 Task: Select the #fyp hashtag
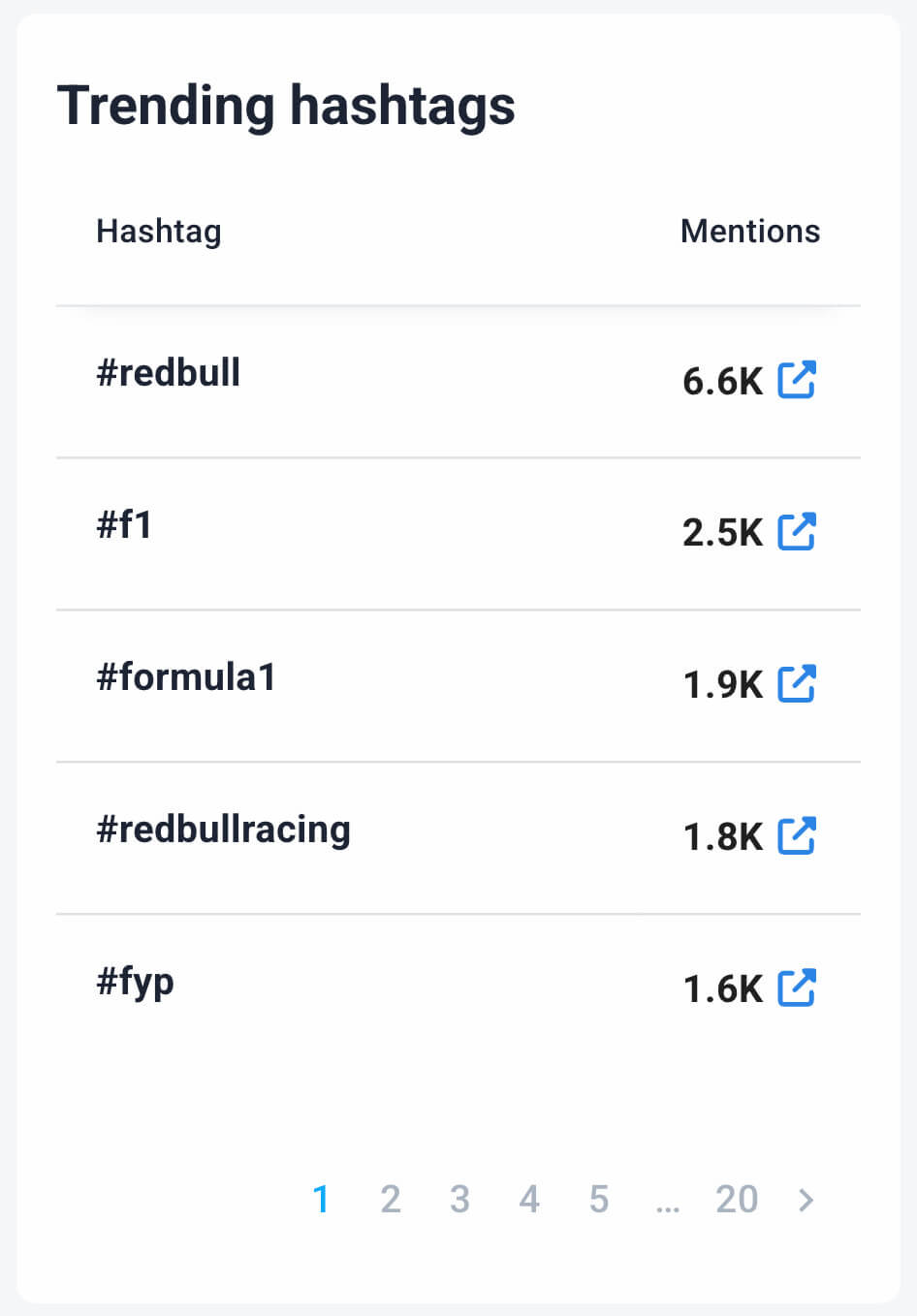(135, 982)
